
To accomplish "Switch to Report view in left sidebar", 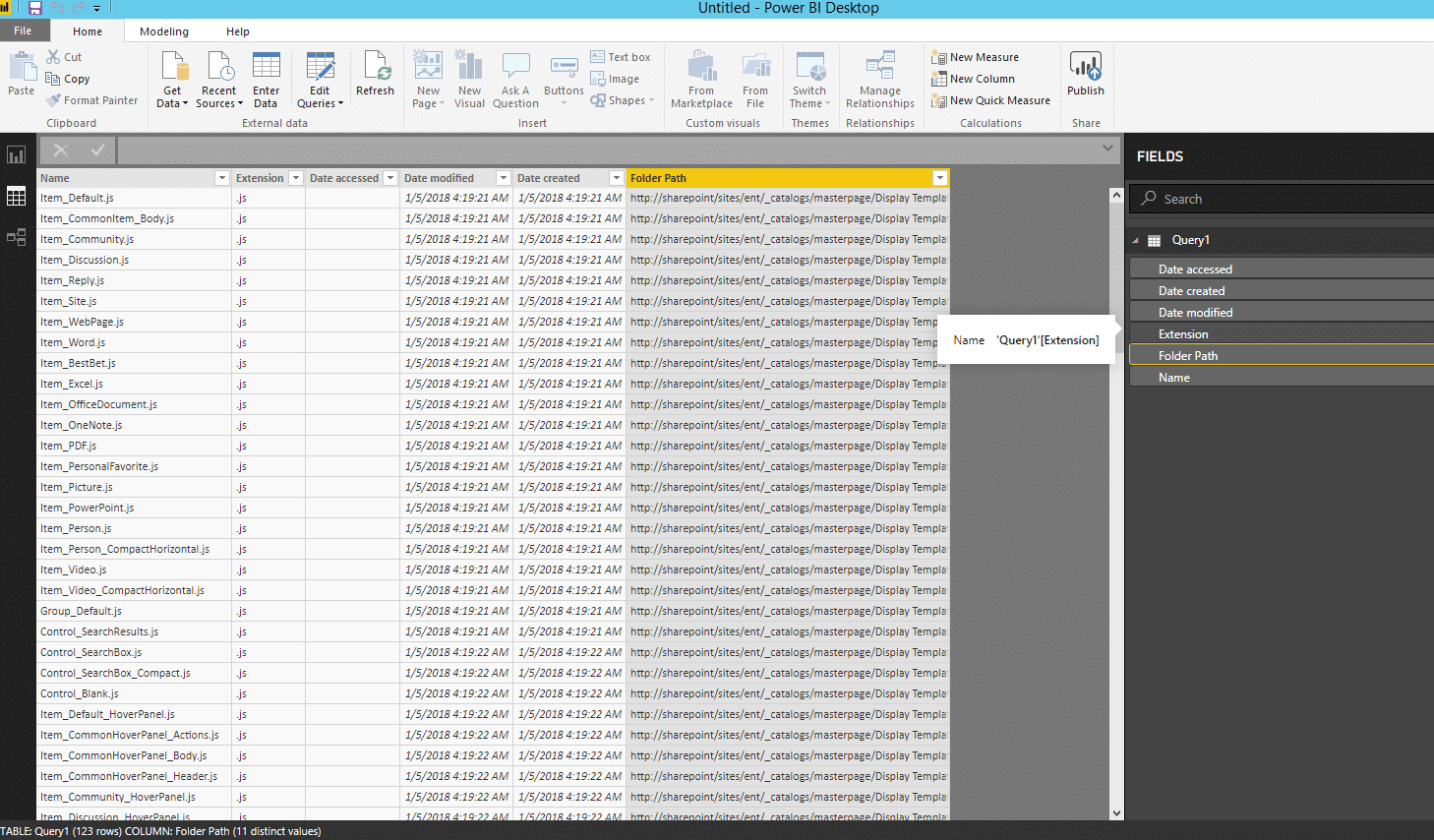I will (17, 154).
